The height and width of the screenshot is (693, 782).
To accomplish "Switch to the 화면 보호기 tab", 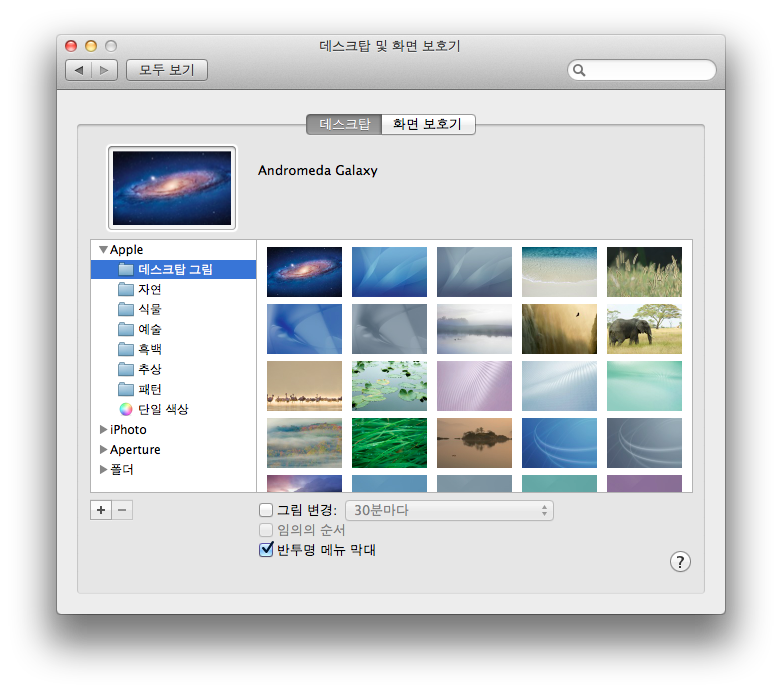I will (428, 124).
